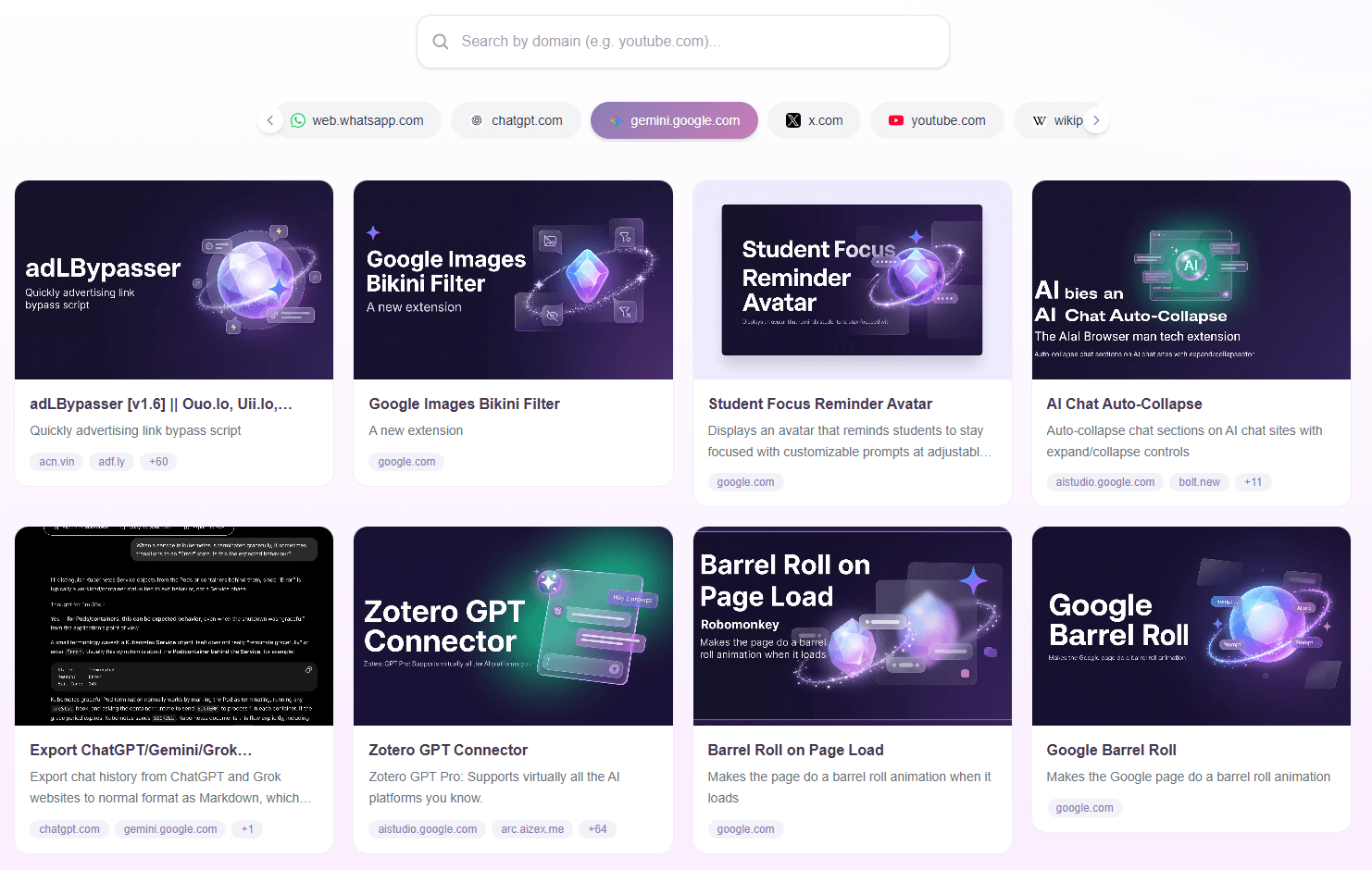
Task: Click 'Auto-collapse chat sections on AI chat' description
Action: pos(1184,441)
